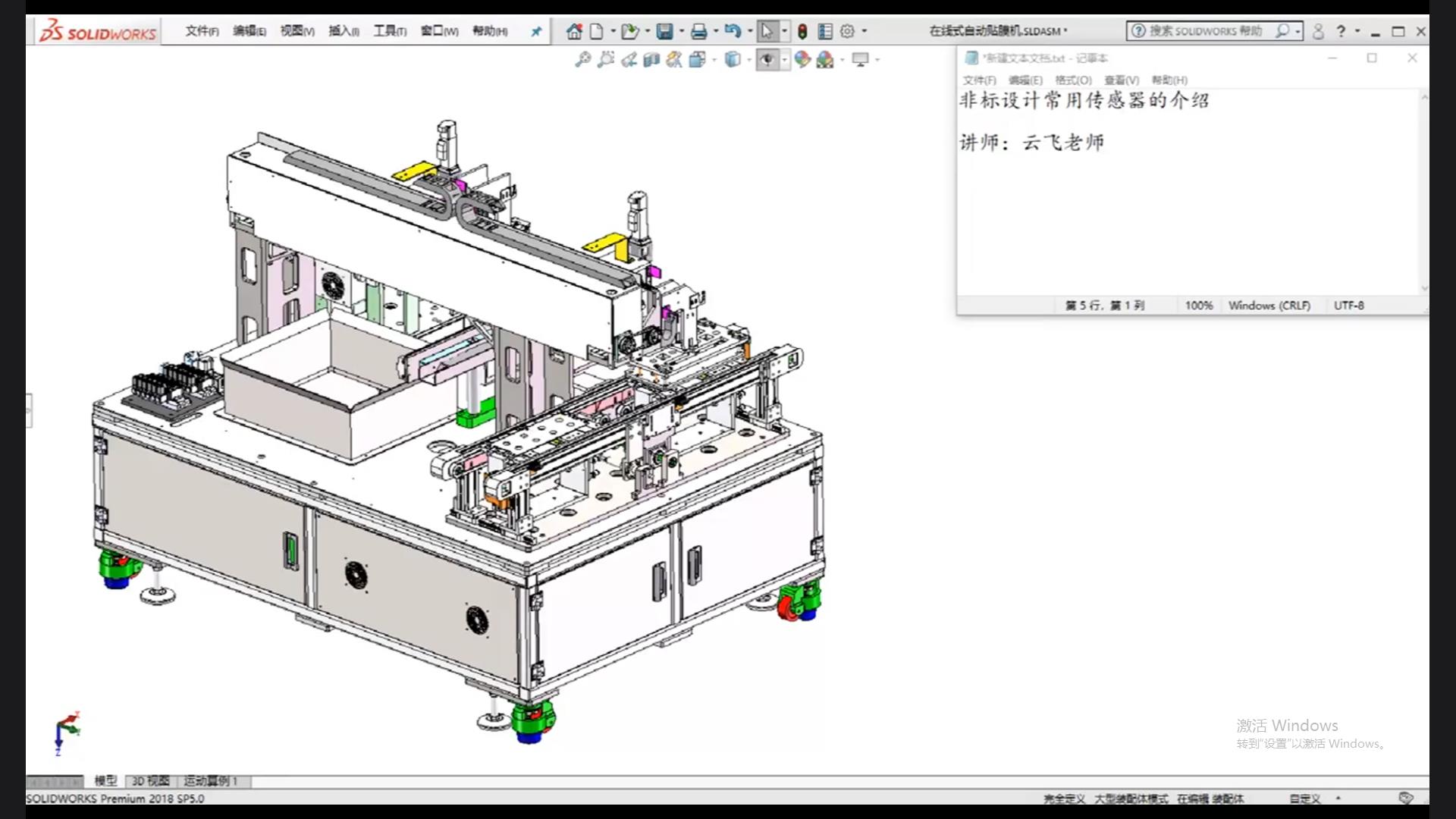Open the 编辑(E) menu in SolidWorks

(x=249, y=31)
